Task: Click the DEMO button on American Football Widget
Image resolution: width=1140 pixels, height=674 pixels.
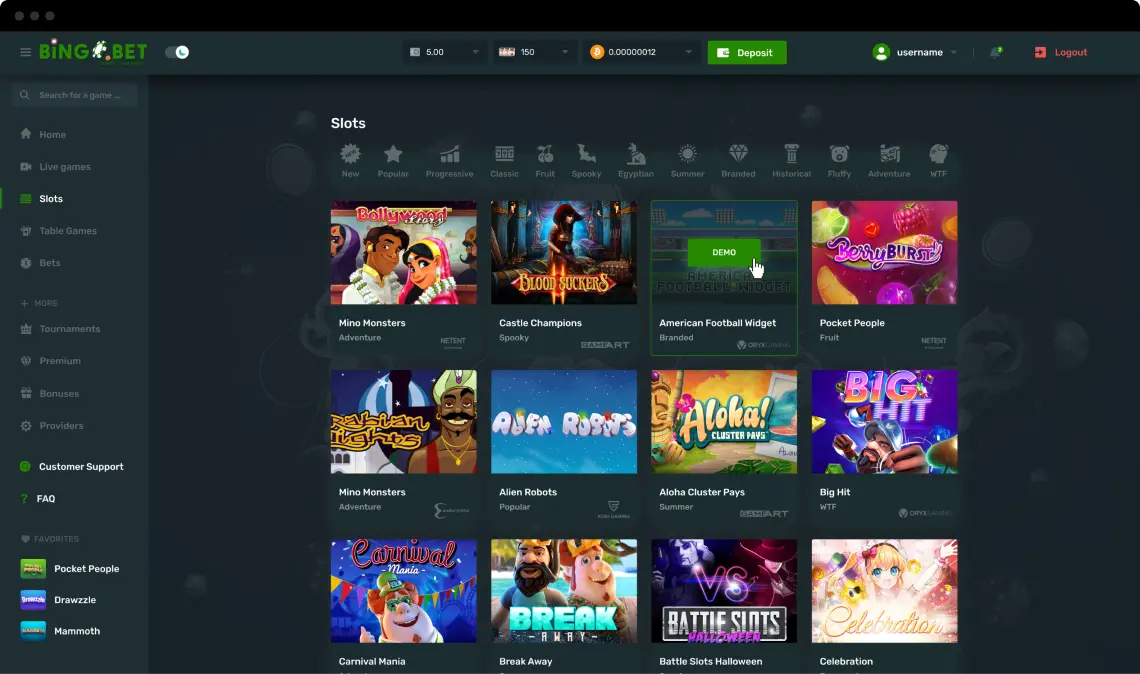Action: (x=724, y=252)
